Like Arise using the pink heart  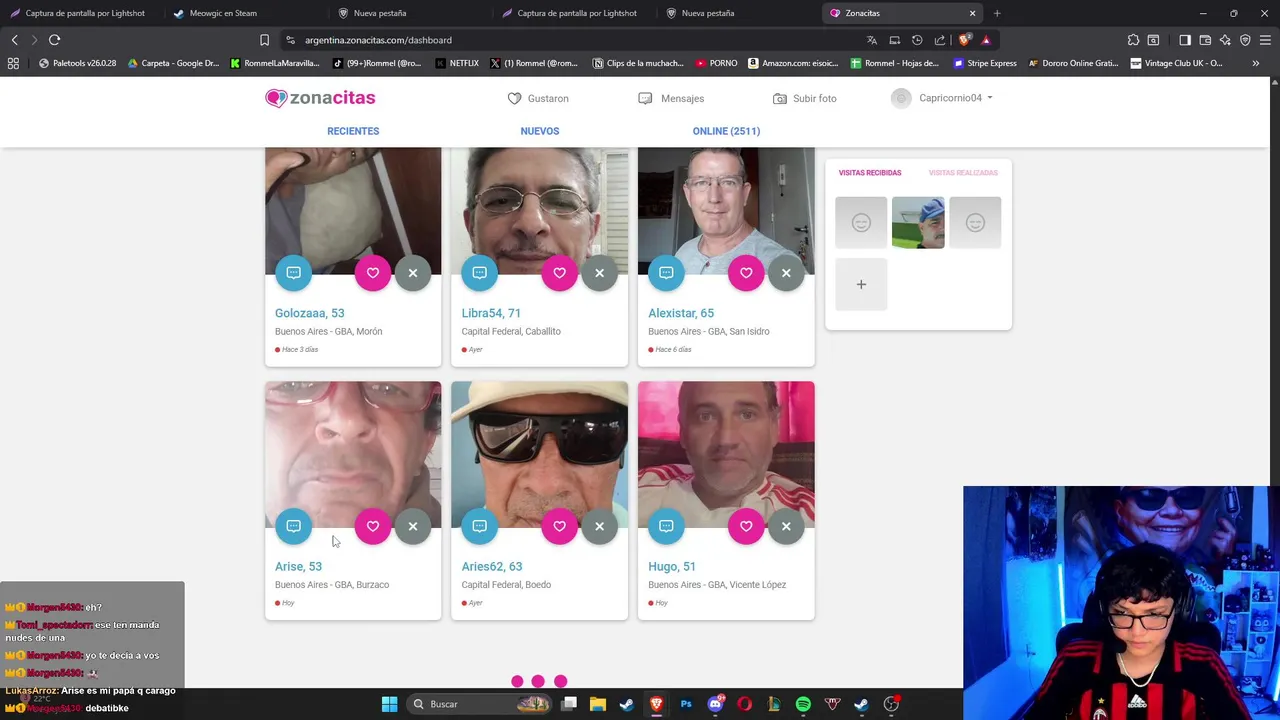tap(373, 526)
